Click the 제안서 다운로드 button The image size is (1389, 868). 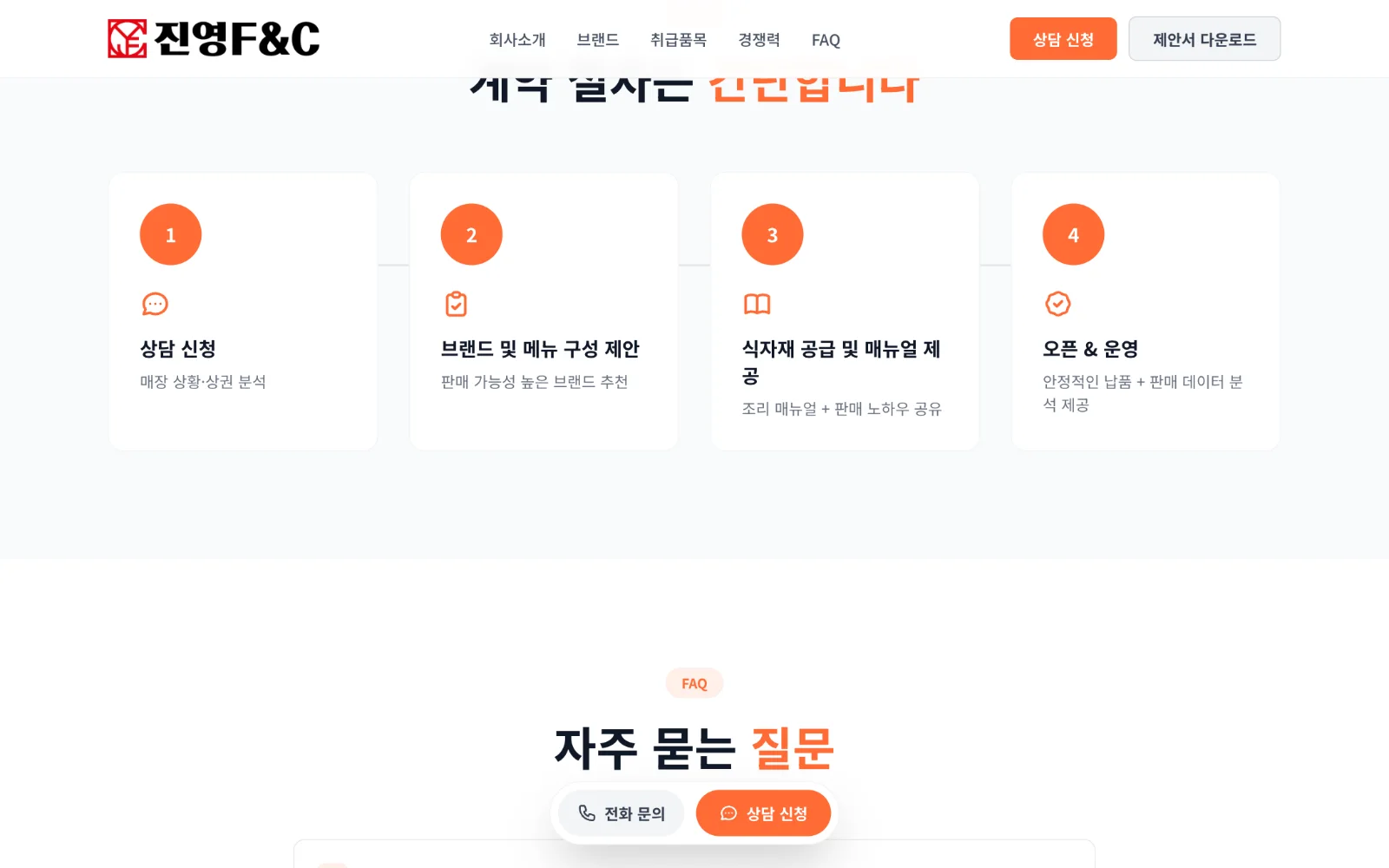tap(1204, 39)
